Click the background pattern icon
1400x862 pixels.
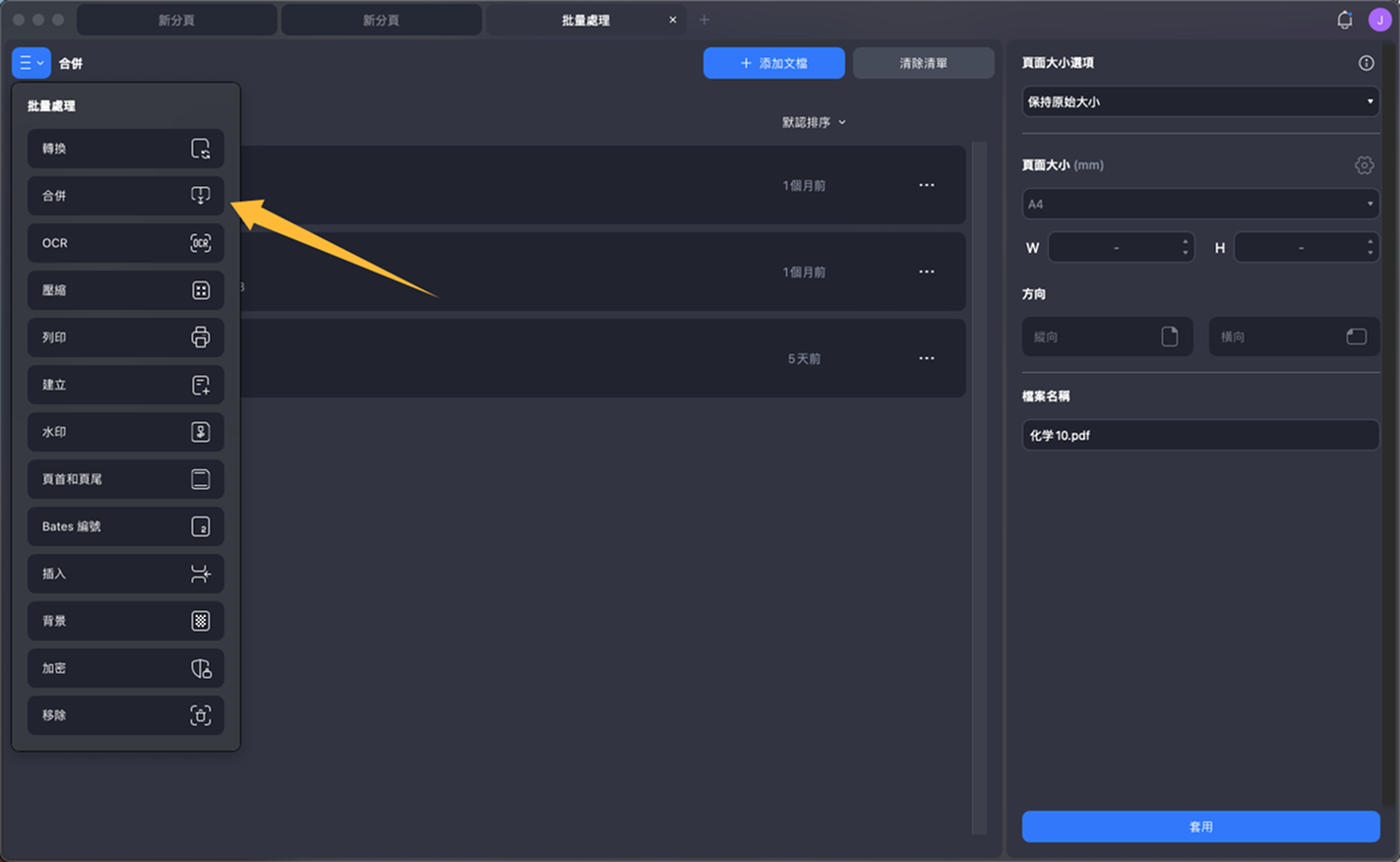(201, 621)
